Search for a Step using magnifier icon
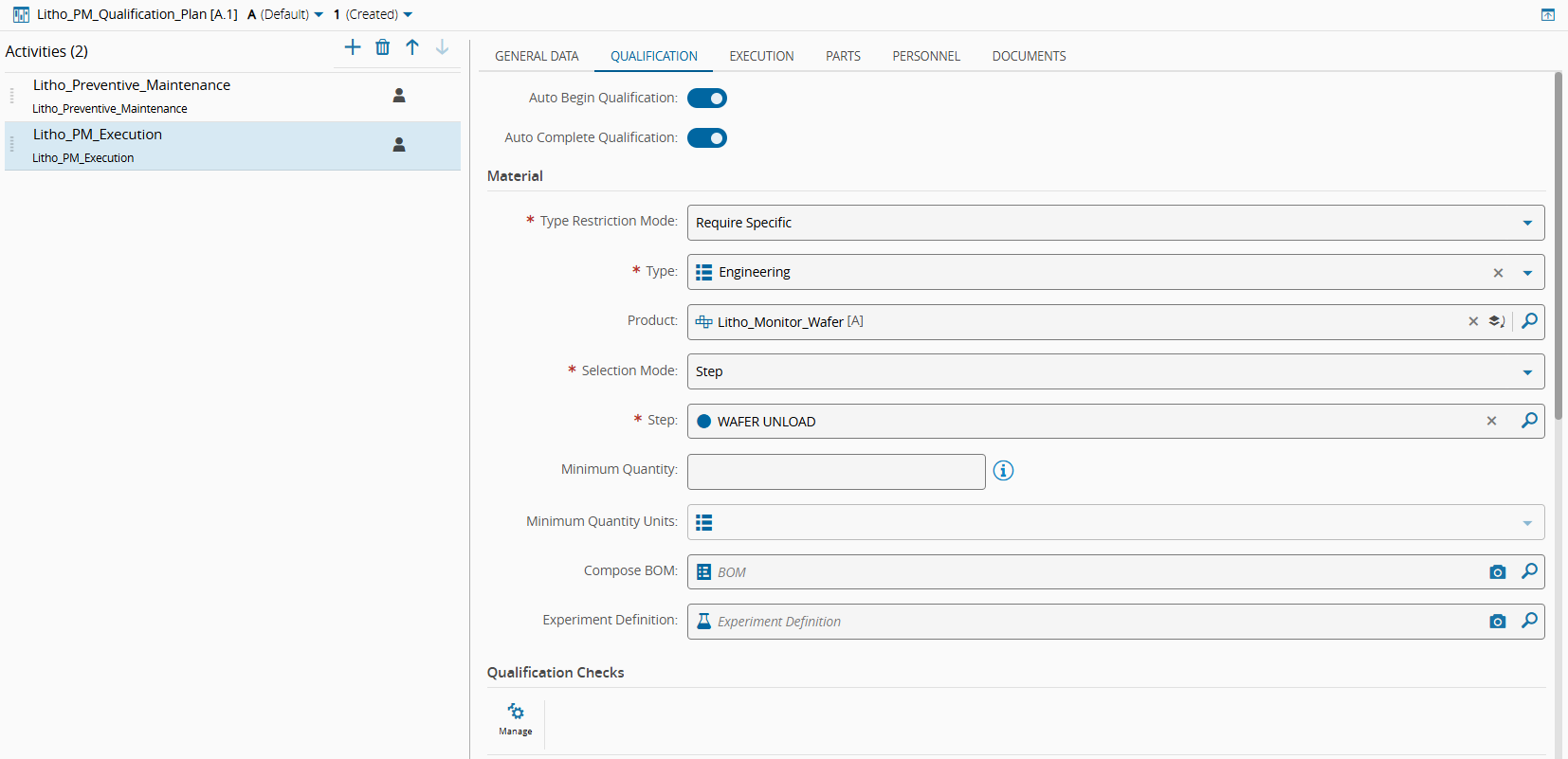The image size is (1568, 759). pyautogui.click(x=1528, y=421)
